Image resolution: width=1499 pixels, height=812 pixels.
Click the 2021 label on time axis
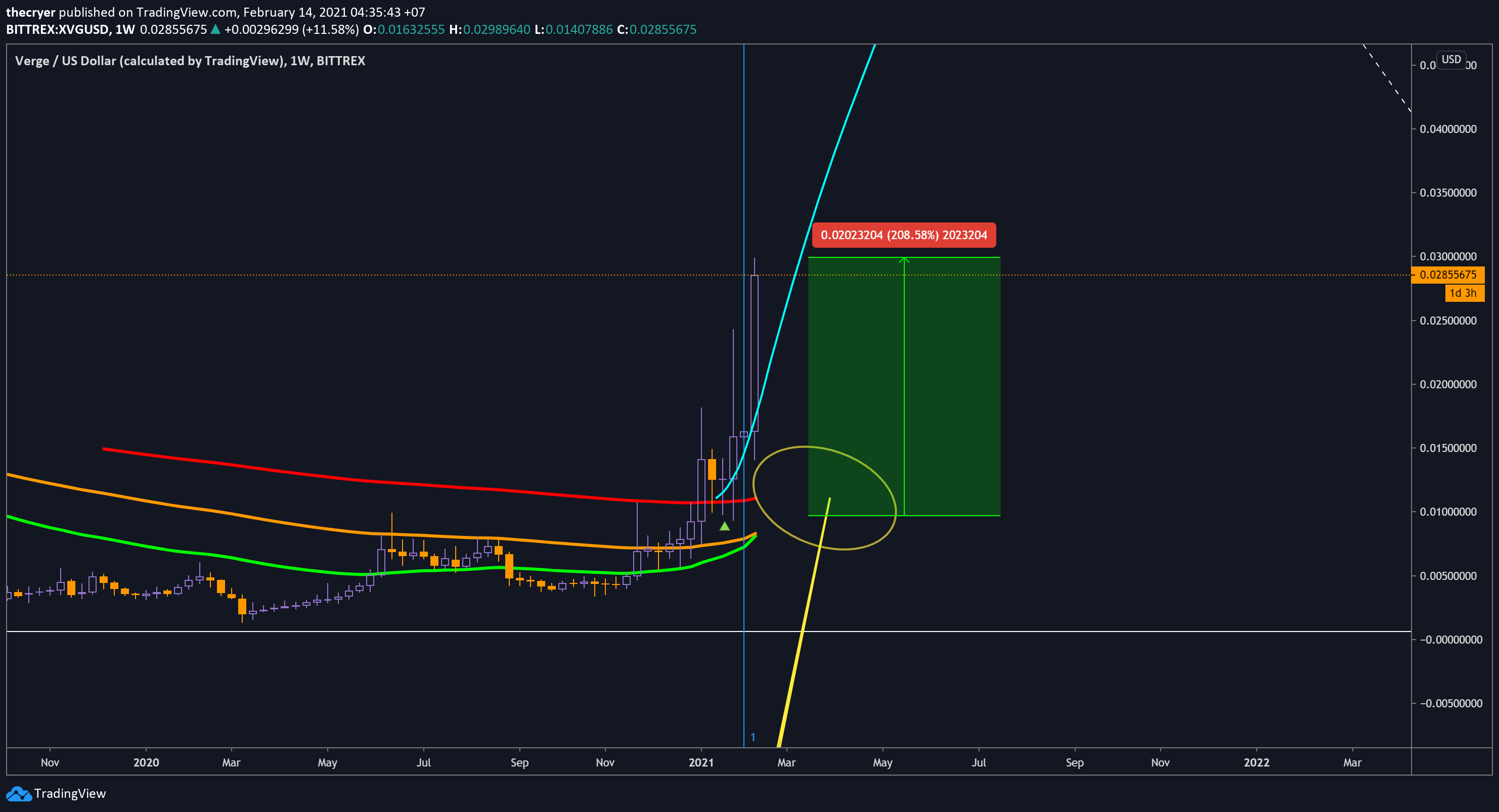(701, 762)
